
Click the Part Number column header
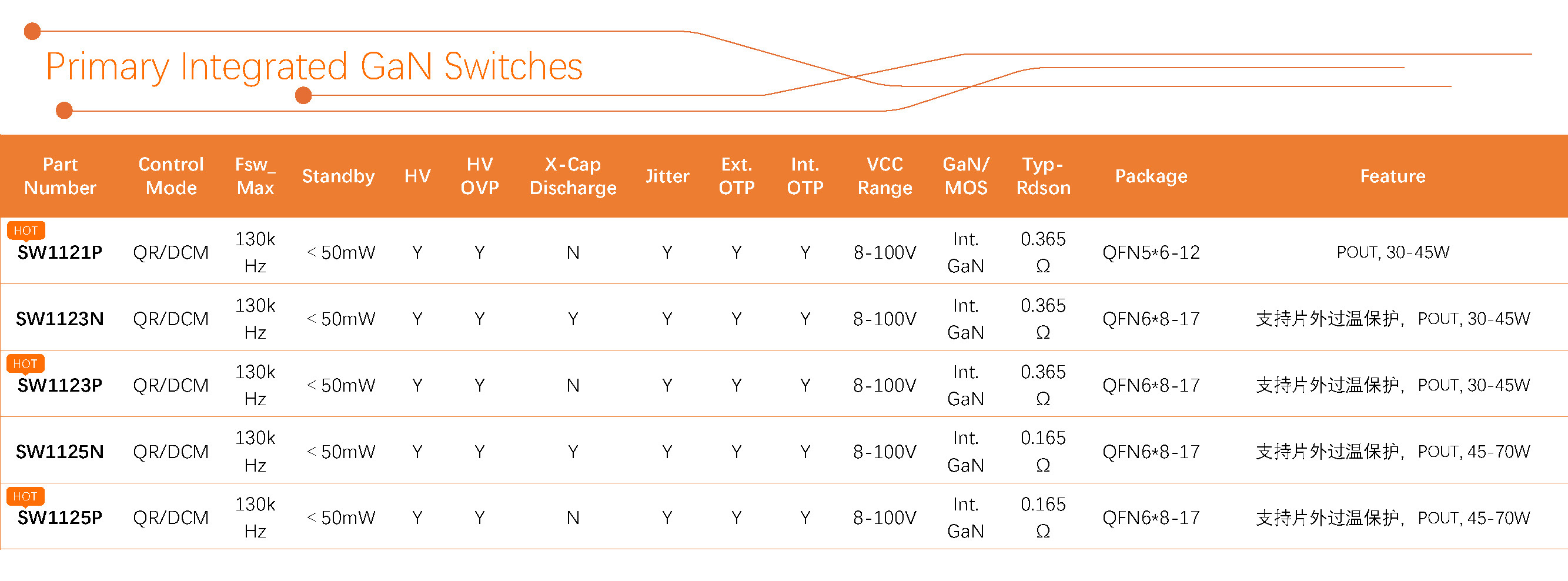[60, 176]
